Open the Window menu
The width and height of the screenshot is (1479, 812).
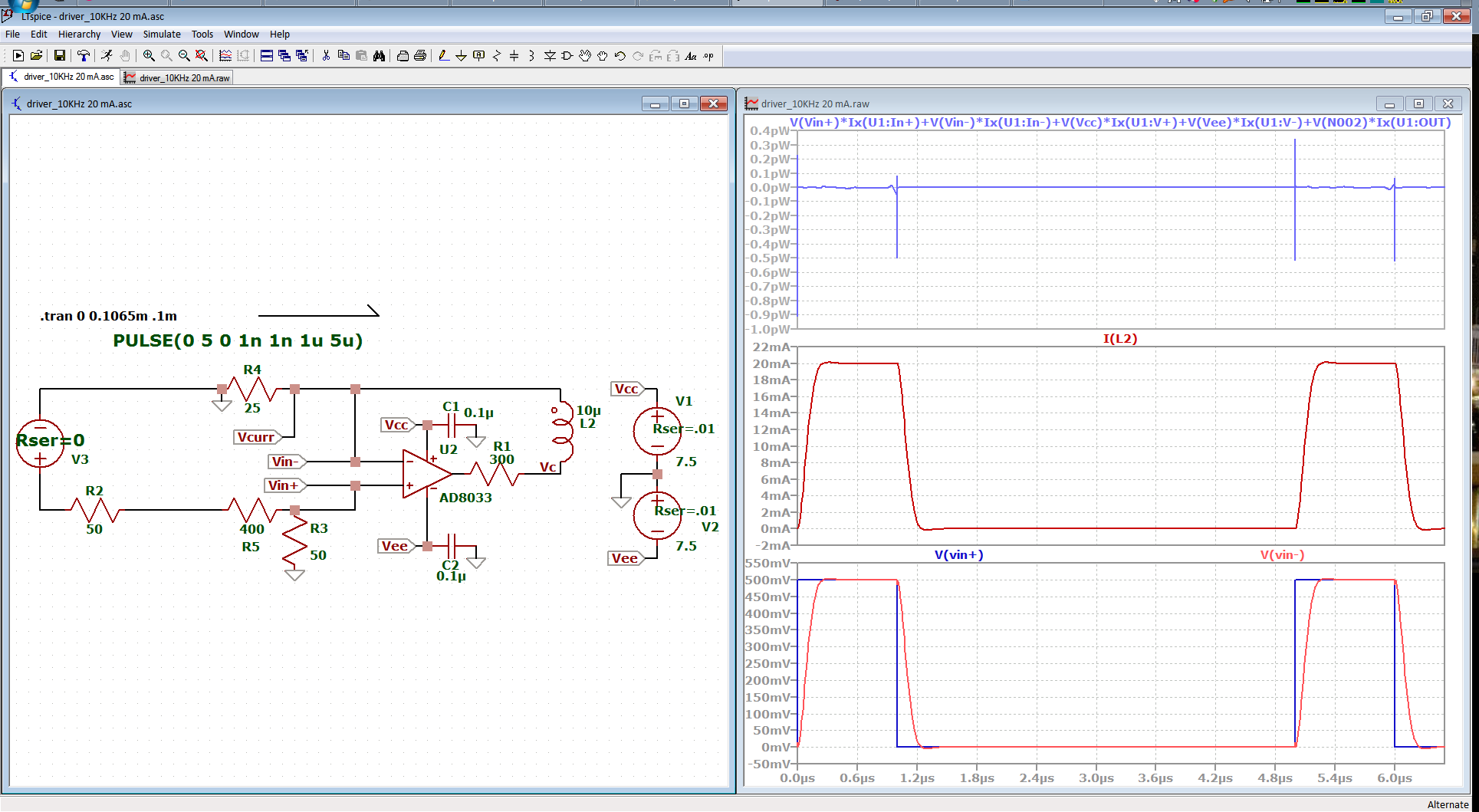click(x=242, y=34)
